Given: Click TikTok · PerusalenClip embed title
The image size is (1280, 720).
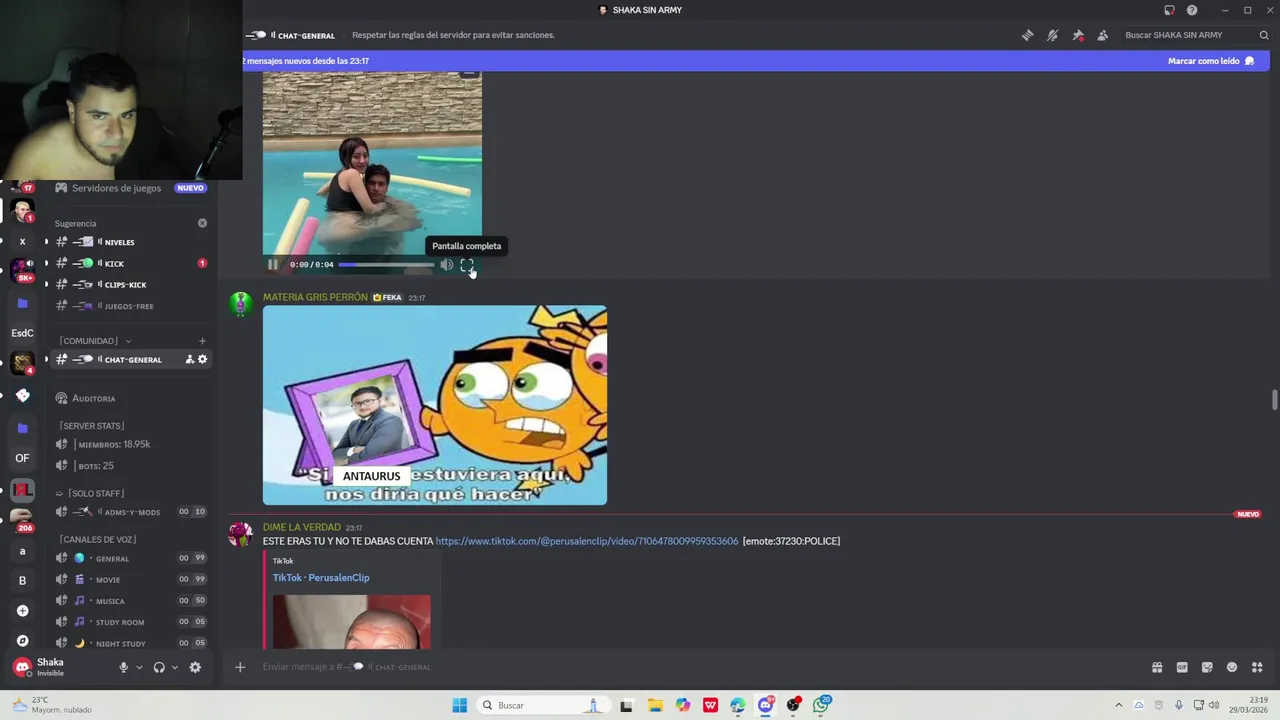Looking at the screenshot, I should (321, 578).
